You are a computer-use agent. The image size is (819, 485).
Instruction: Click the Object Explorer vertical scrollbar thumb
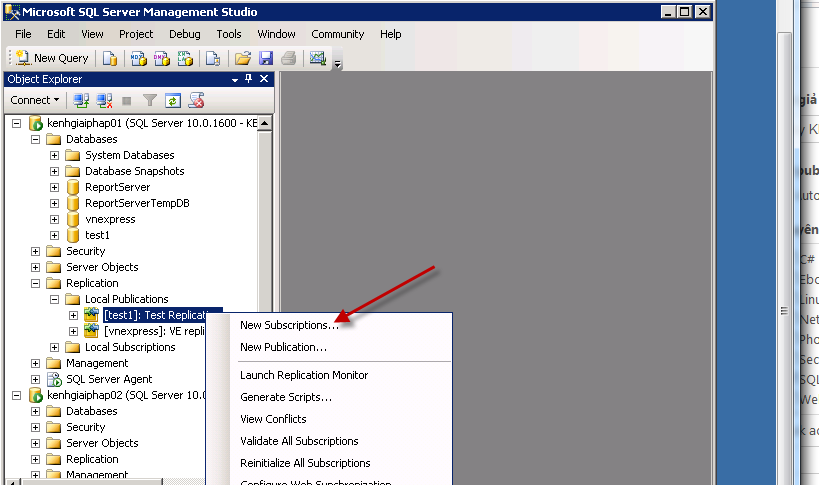pyautogui.click(x=265, y=222)
